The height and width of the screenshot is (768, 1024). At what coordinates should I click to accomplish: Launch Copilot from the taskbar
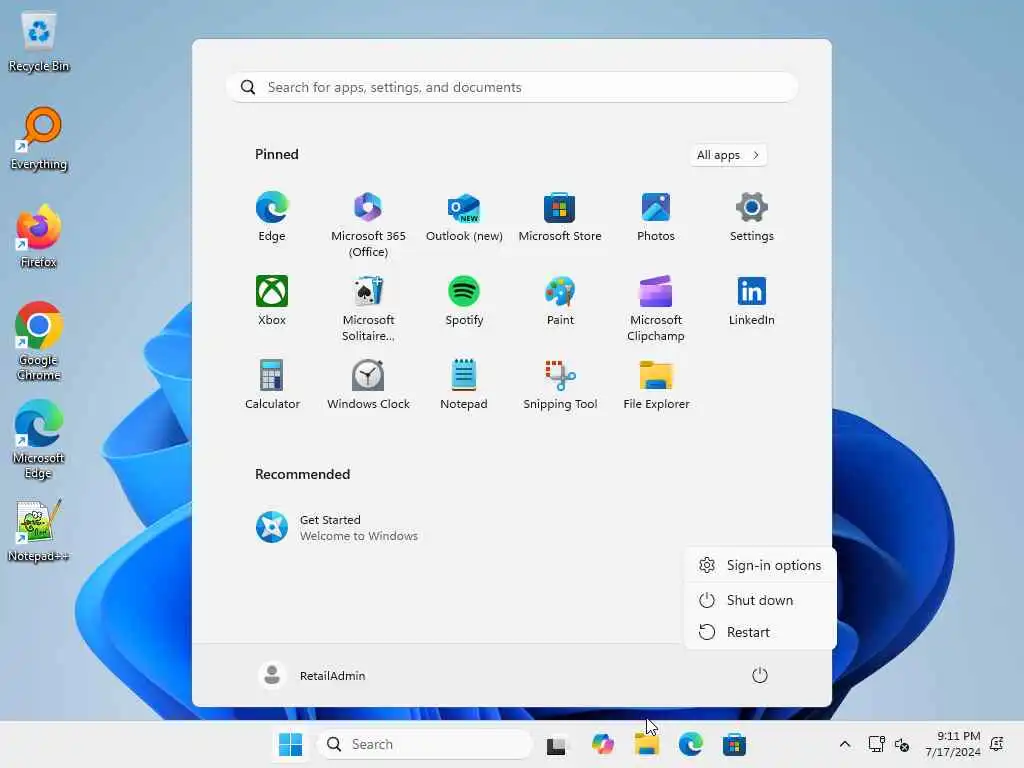[602, 744]
